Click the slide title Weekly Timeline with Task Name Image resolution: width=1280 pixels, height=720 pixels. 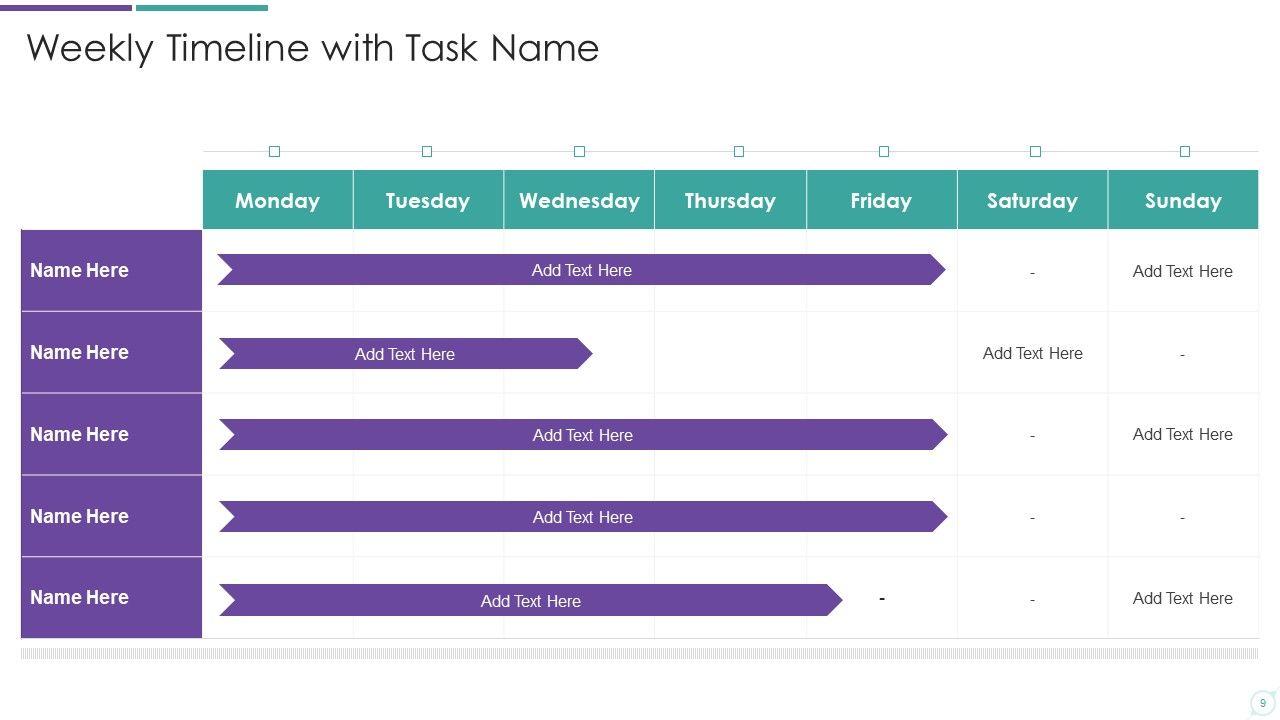click(x=312, y=48)
